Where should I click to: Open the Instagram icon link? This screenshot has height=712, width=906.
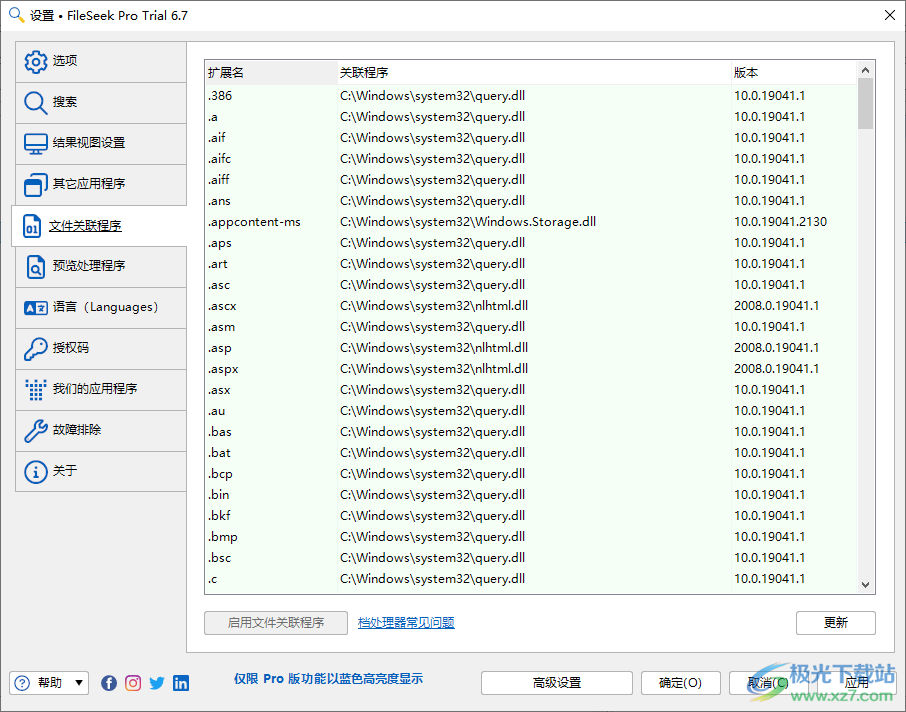[133, 683]
